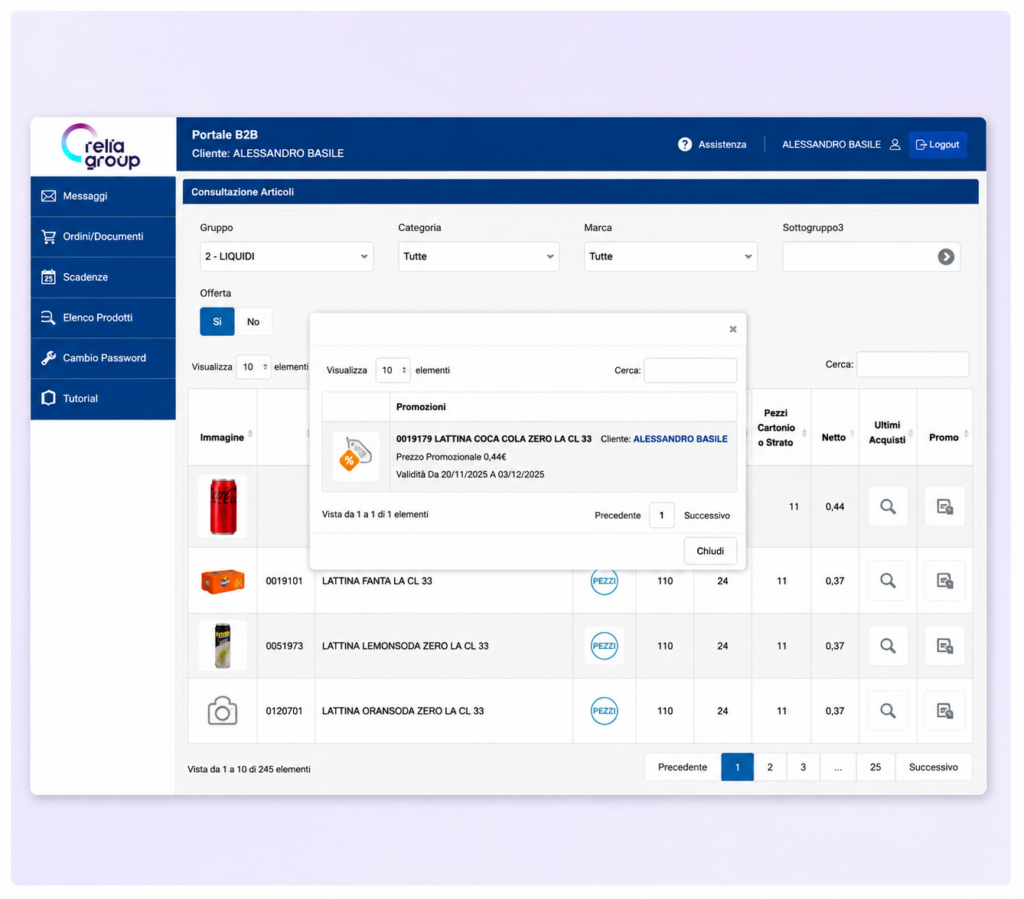Click the Chiudi button
The height and width of the screenshot is (899, 1024).
pos(710,551)
